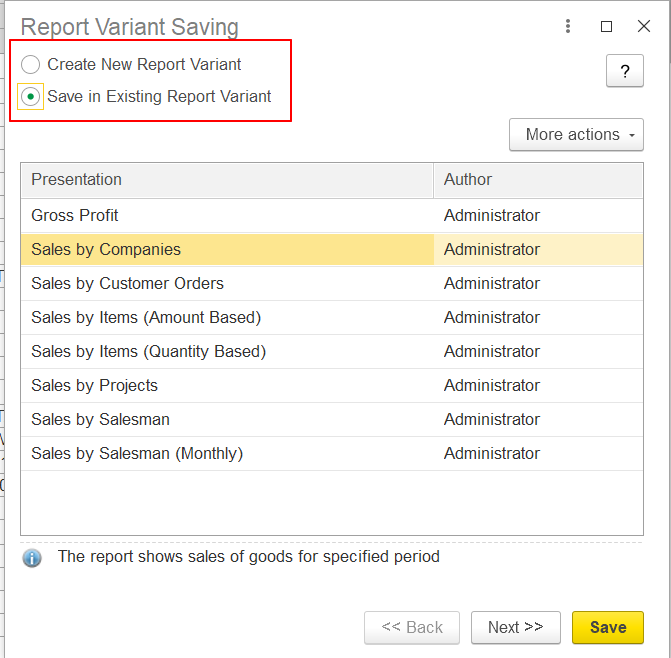Expand the More actions dropdown

575,135
